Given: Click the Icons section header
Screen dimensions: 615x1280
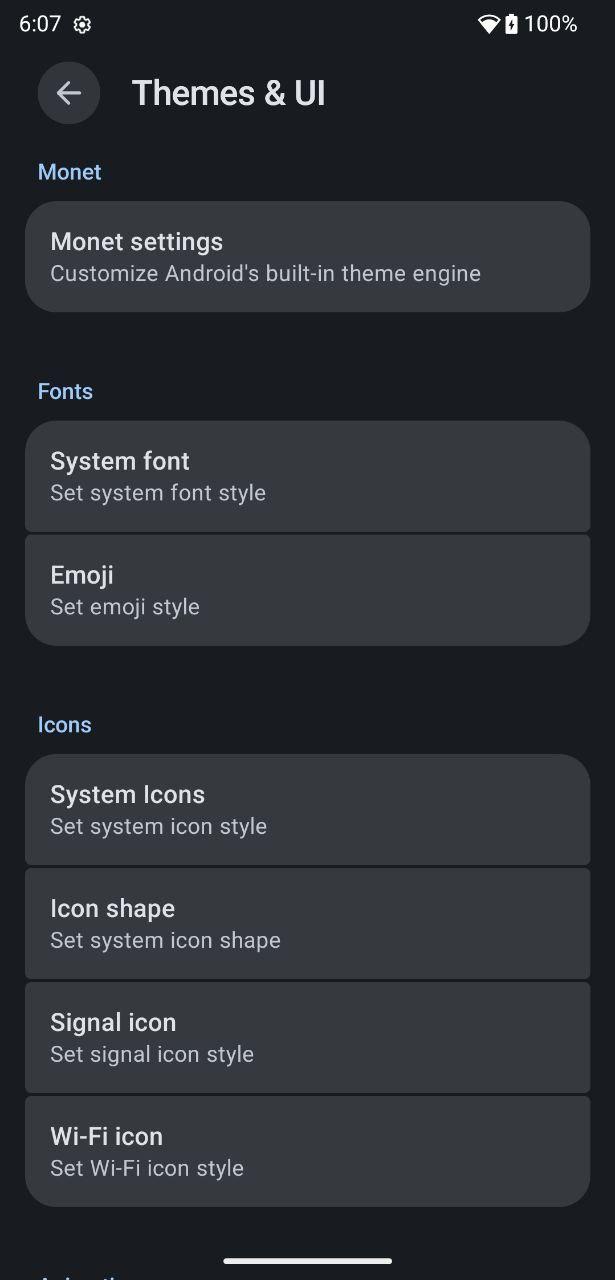Looking at the screenshot, I should 64,725.
